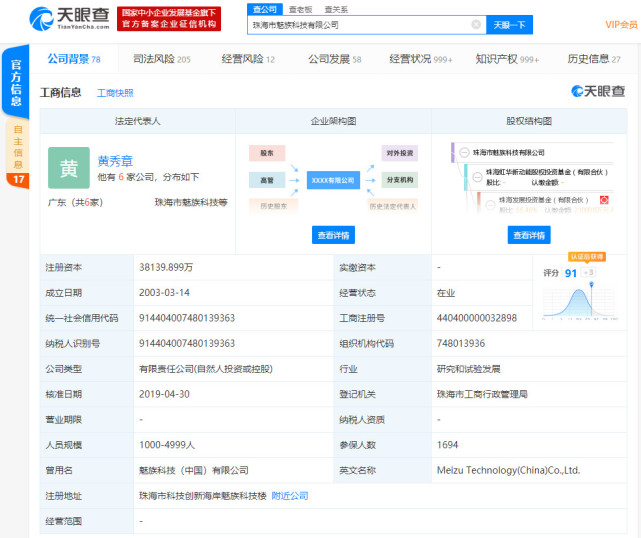The image size is (641, 538).
Task: Click the green 黄 avatar tile
Action: click(68, 168)
